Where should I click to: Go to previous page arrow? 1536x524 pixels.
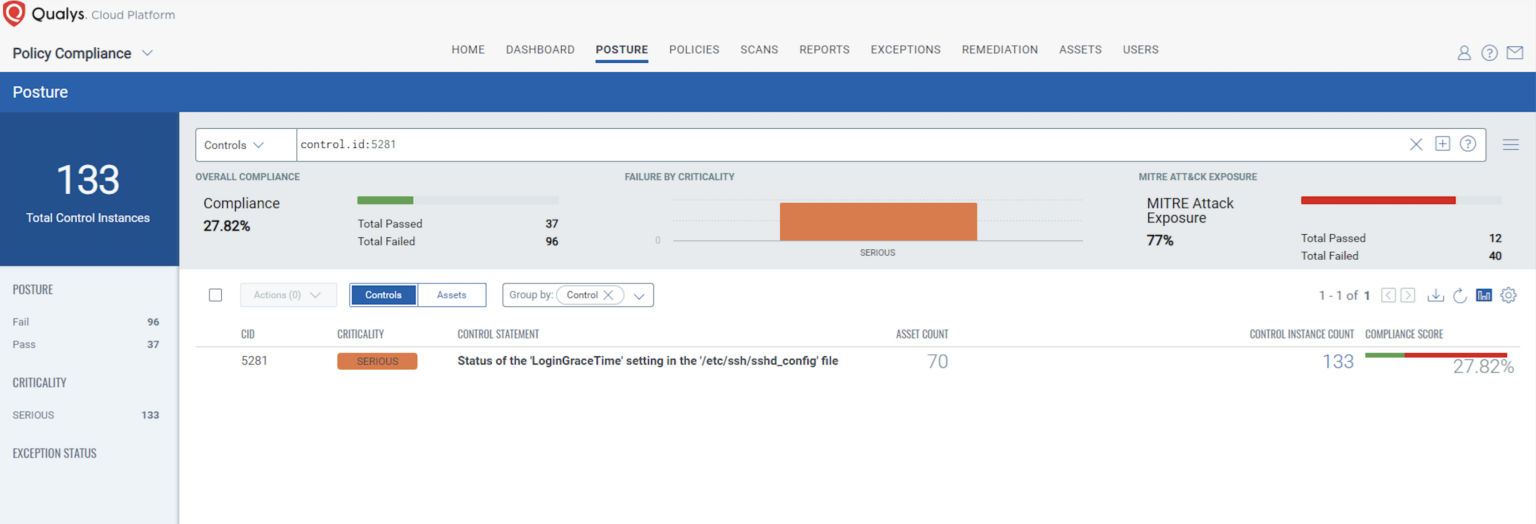(1388, 295)
